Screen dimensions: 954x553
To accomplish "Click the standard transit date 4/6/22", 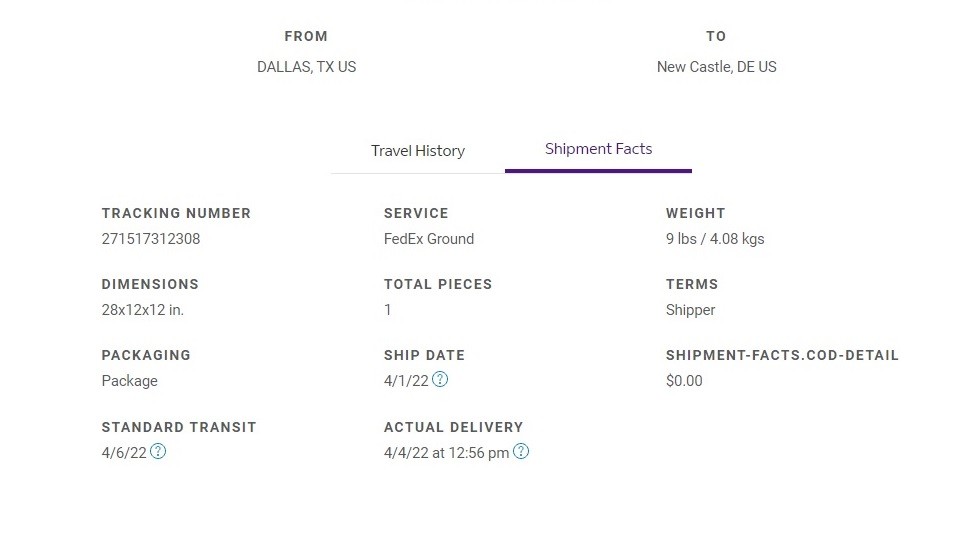I will click(x=124, y=453).
